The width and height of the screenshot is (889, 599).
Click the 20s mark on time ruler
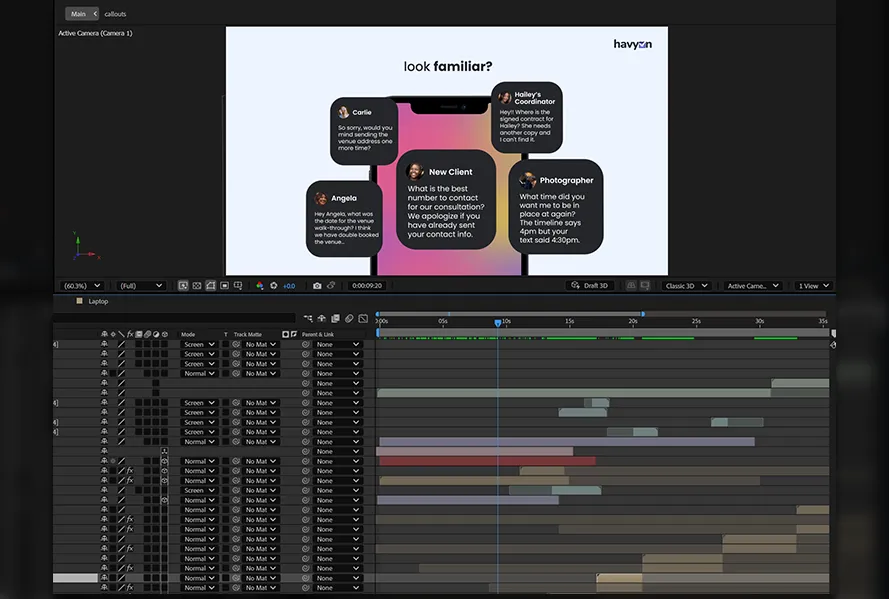[x=633, y=321]
